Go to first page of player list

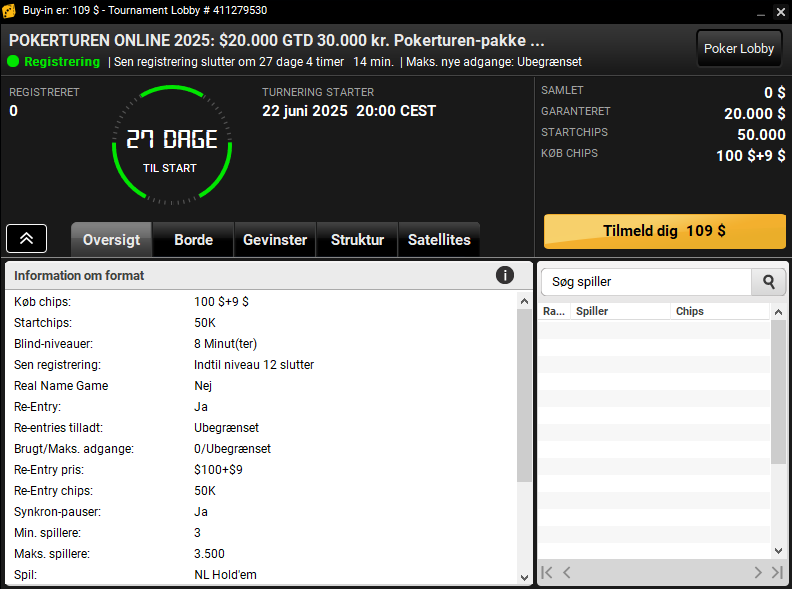pyautogui.click(x=547, y=572)
